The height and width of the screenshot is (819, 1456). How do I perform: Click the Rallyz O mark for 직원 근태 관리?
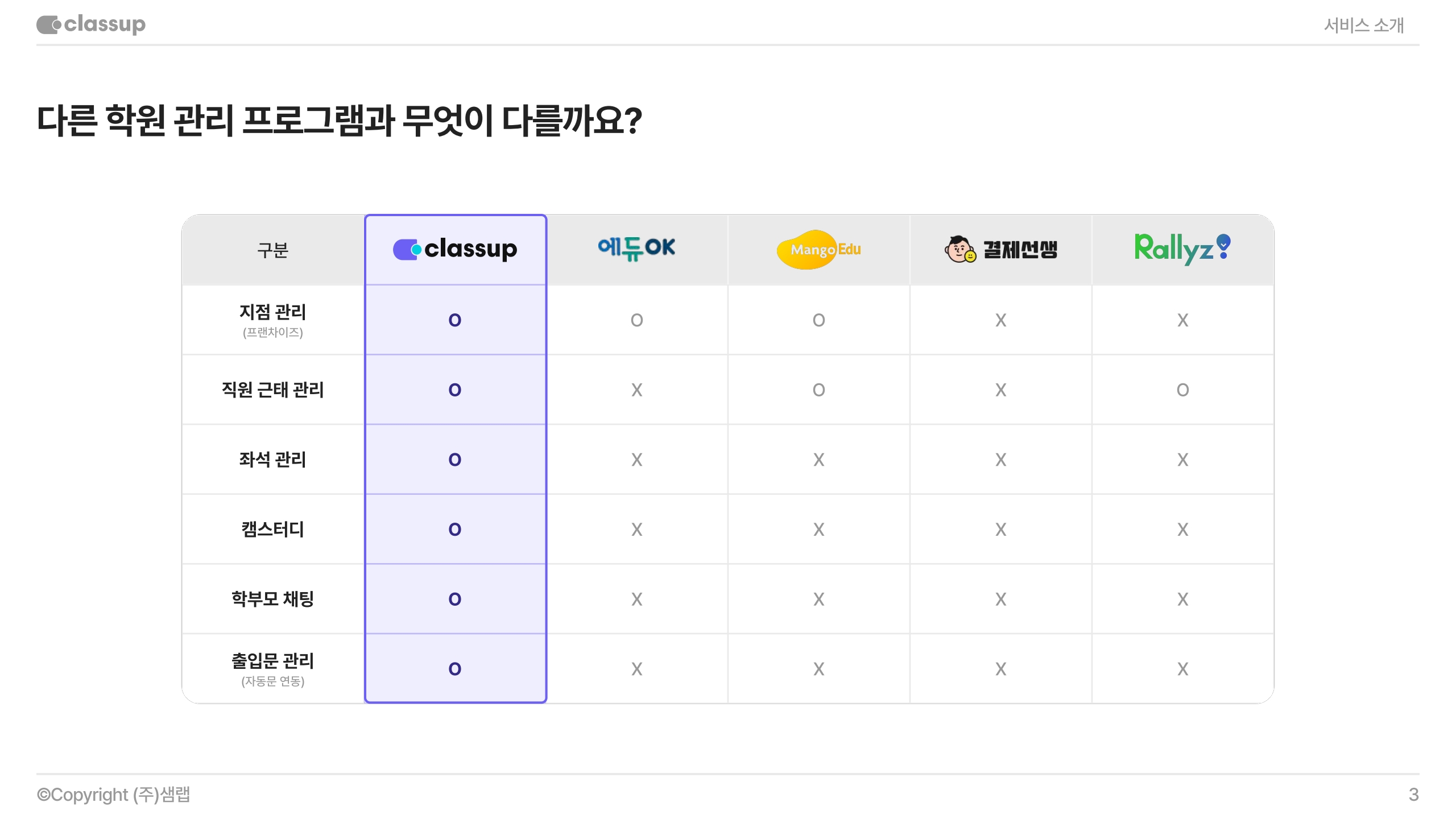(1182, 390)
